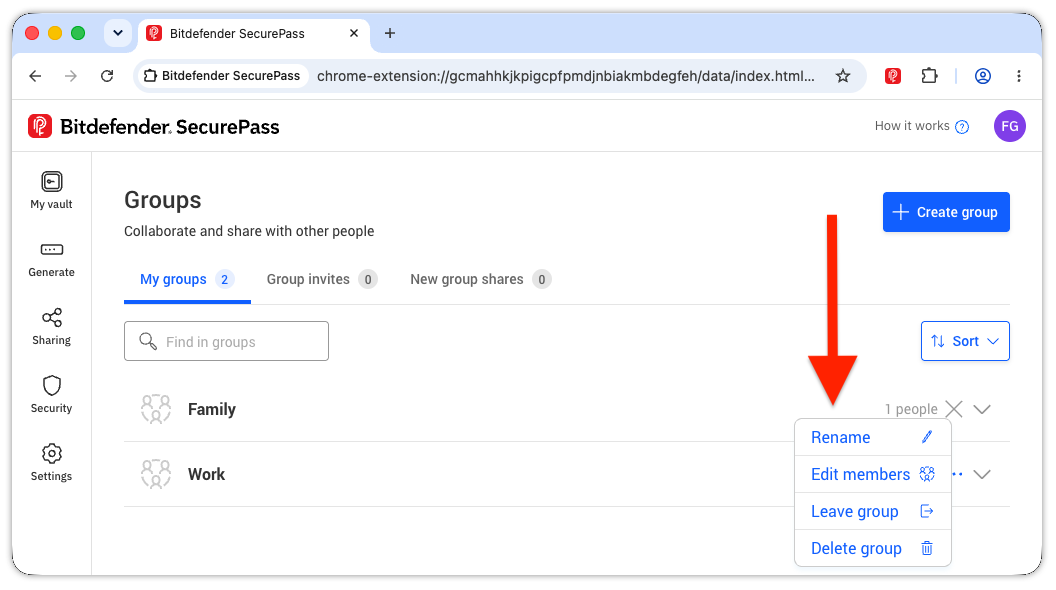Click the Chrome address bar URL
This screenshot has height=590, width=1056.
[566, 76]
